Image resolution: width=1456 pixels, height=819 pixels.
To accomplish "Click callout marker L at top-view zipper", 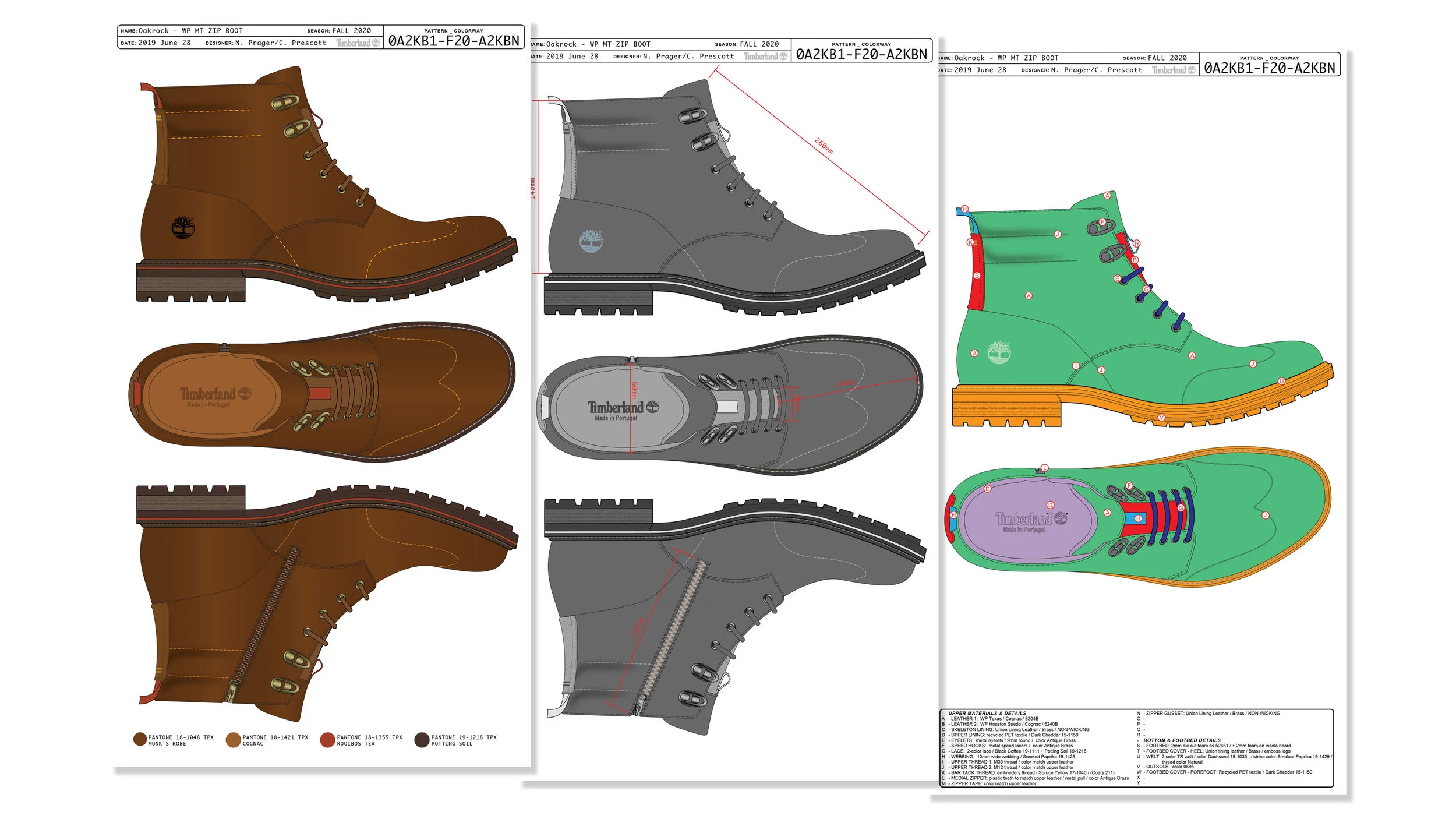I will click(x=1045, y=468).
